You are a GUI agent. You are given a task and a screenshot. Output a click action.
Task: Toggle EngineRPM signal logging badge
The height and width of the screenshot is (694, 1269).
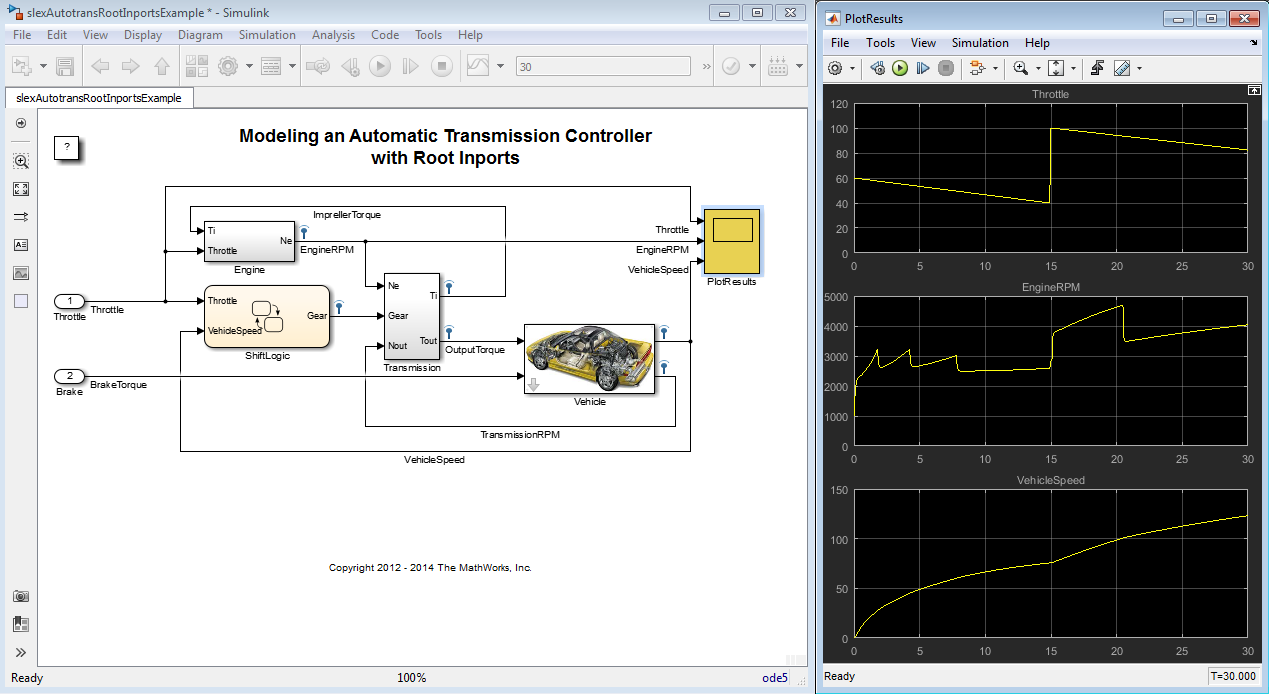pyautogui.click(x=304, y=231)
